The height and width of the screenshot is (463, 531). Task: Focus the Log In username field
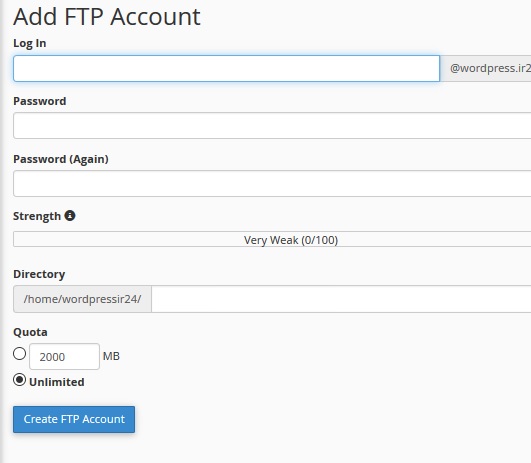[x=227, y=68]
